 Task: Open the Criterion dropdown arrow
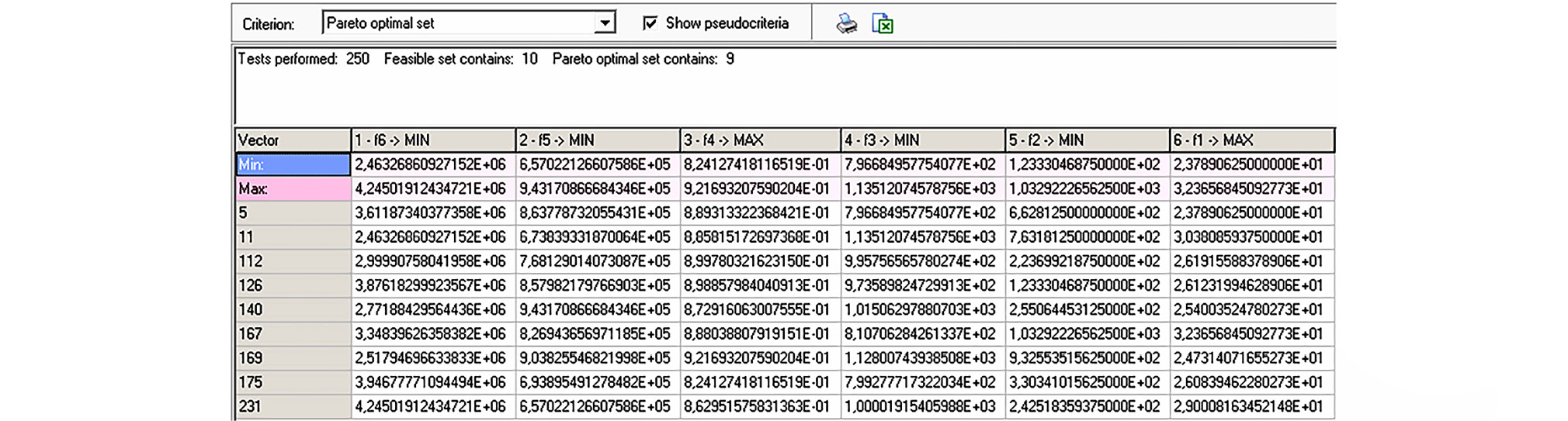pyautogui.click(x=605, y=23)
